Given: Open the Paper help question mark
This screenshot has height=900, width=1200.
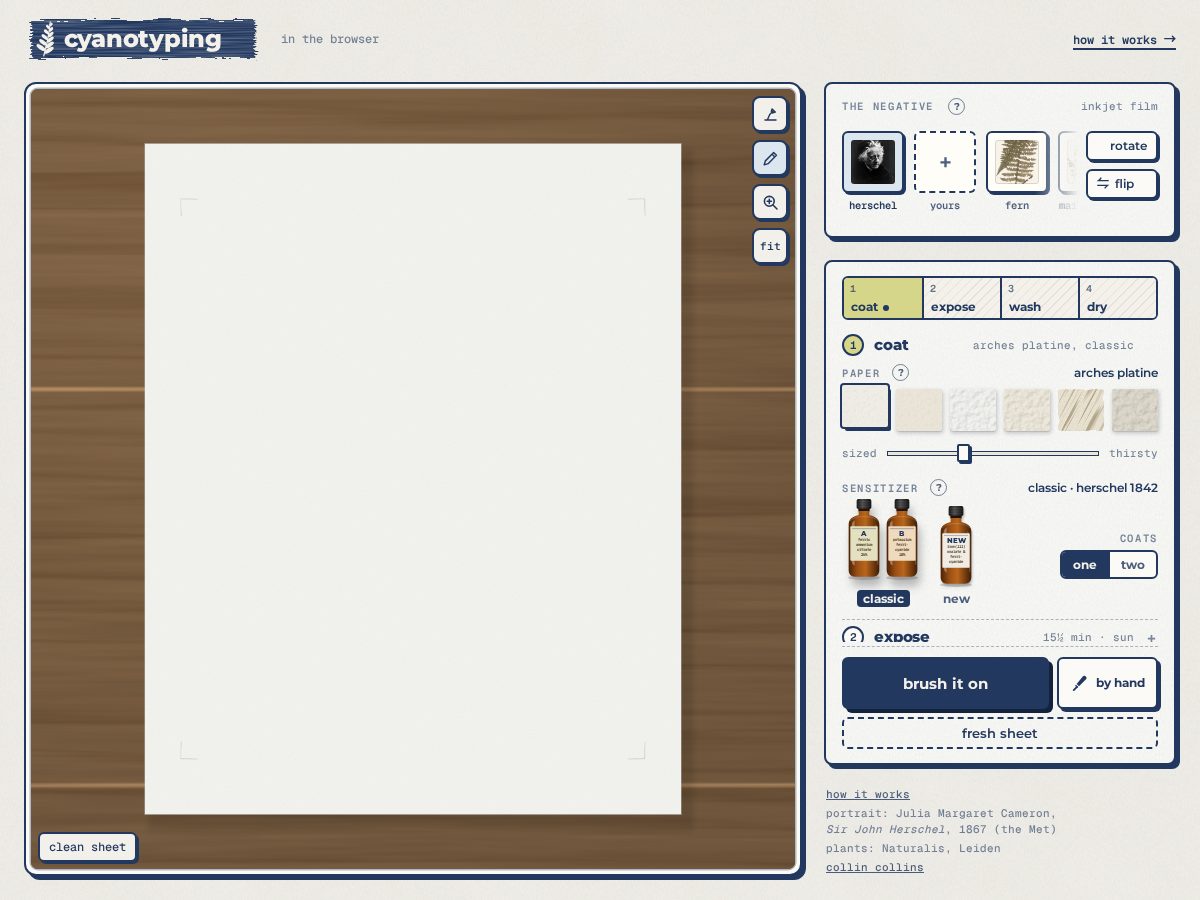Looking at the screenshot, I should point(900,373).
